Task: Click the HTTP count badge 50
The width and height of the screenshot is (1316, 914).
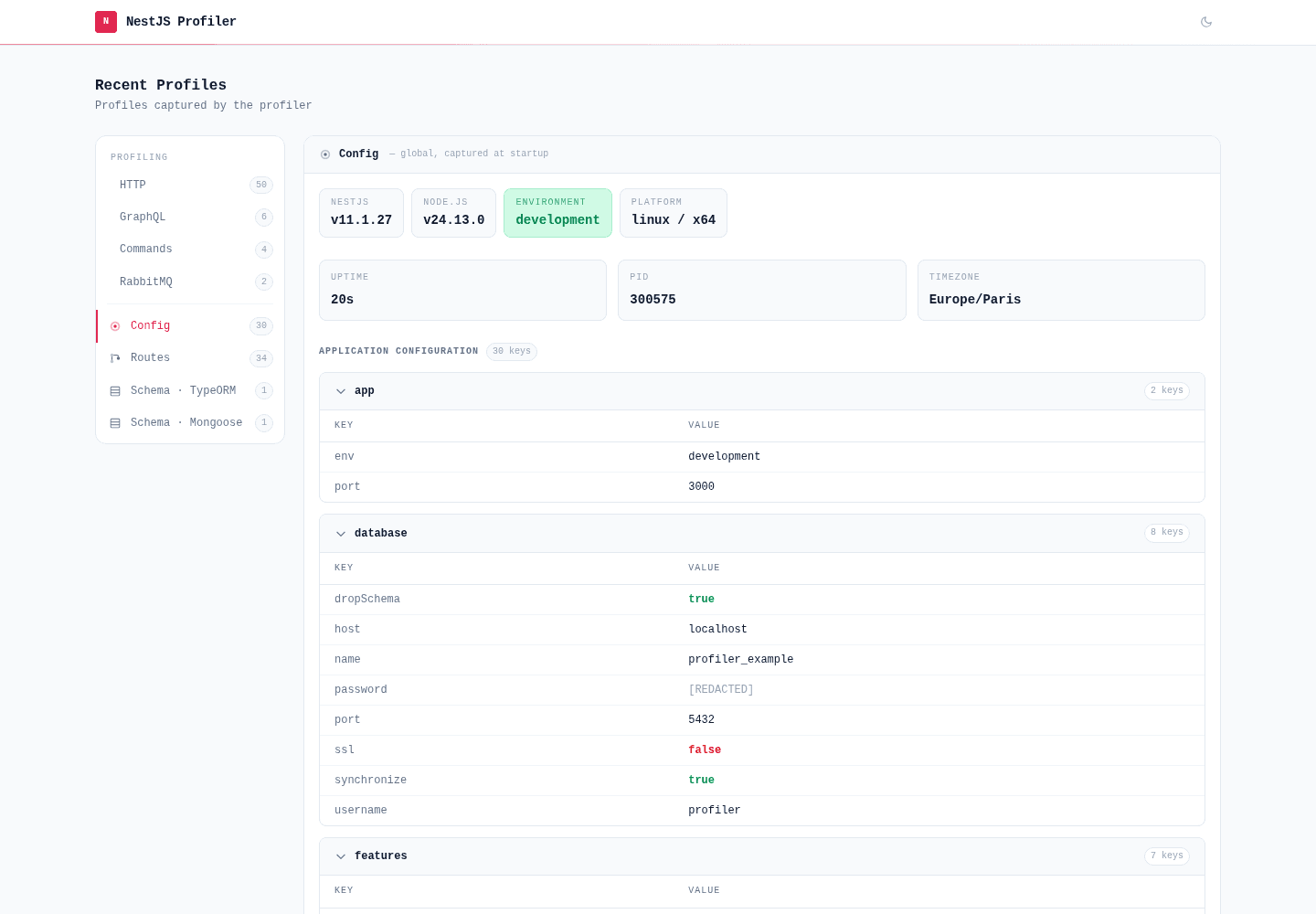Action: point(261,186)
